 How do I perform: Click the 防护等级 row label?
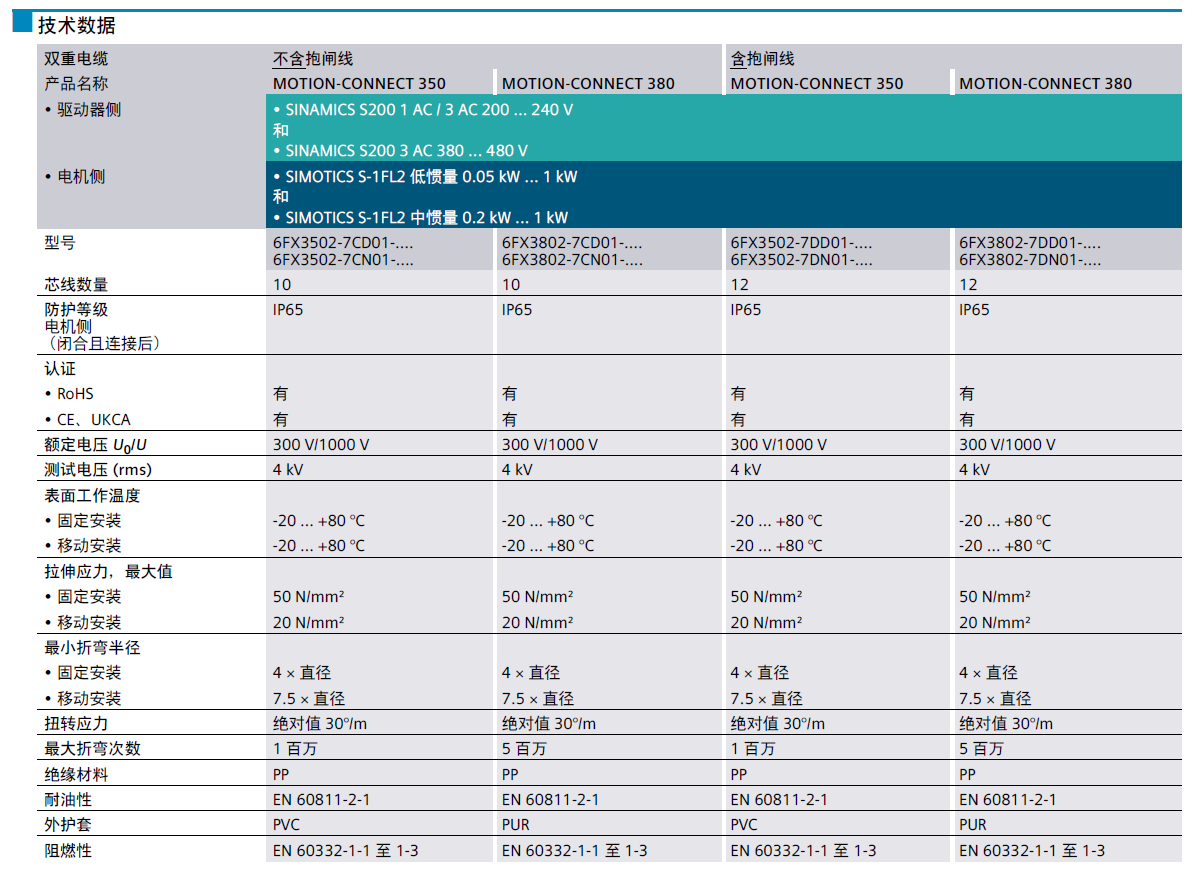(x=76, y=310)
